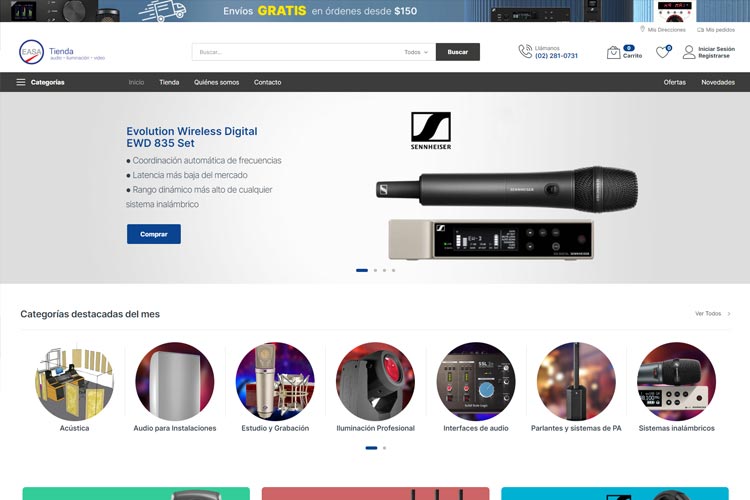This screenshot has width=750, height=500.
Task: Click the Estudio y Grabación label
Action: (x=275, y=428)
